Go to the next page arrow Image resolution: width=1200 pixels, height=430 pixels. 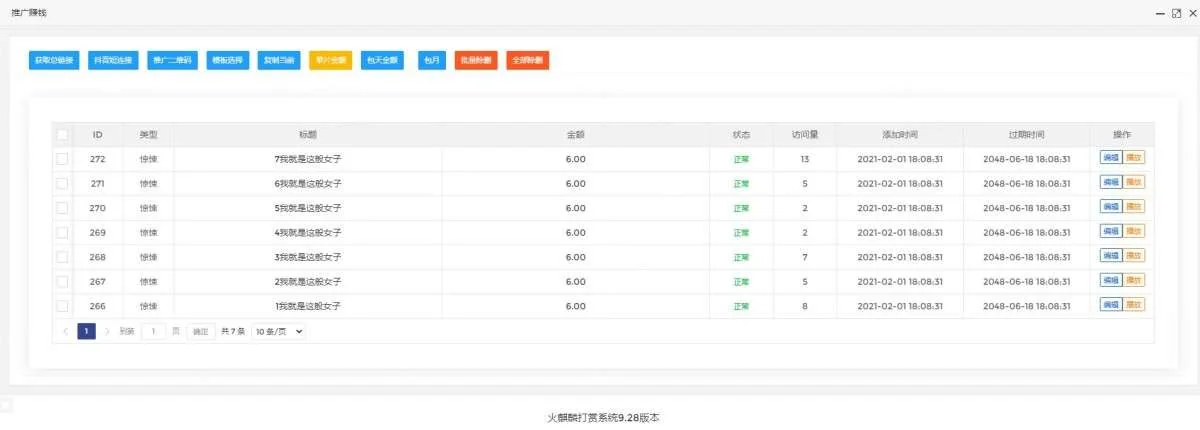107,331
